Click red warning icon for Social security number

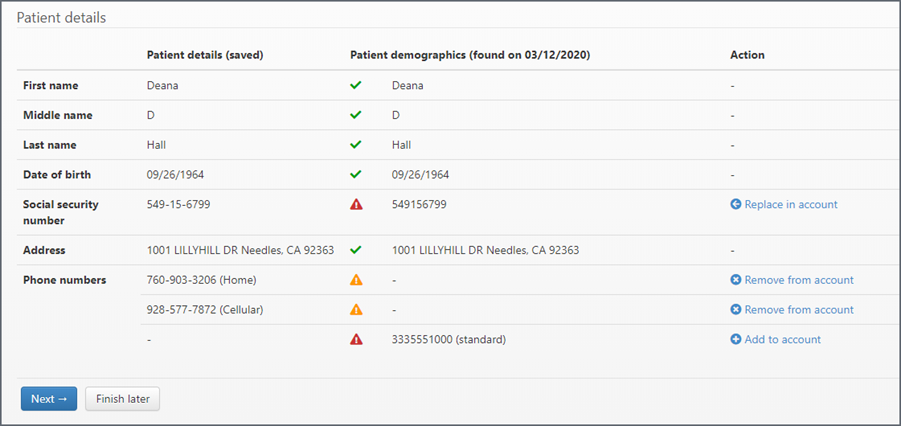pos(356,204)
